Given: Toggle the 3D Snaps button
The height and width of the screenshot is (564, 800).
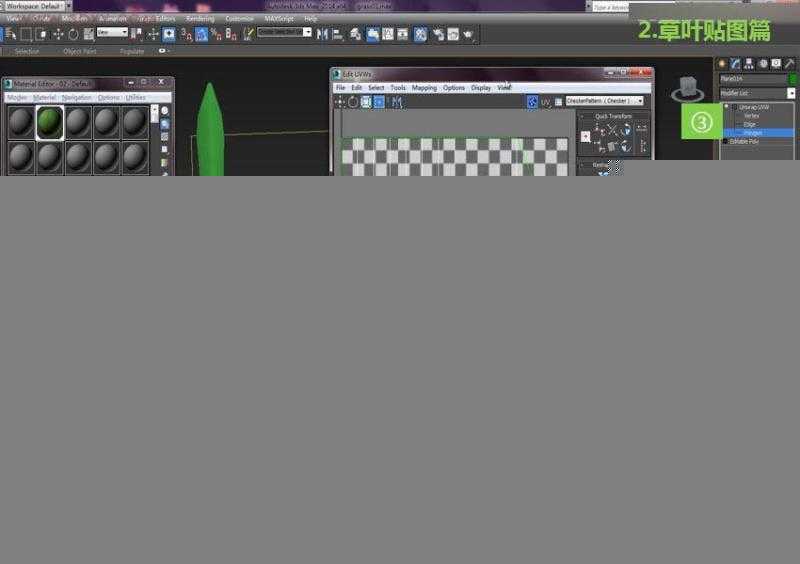Looking at the screenshot, I should (x=186, y=34).
